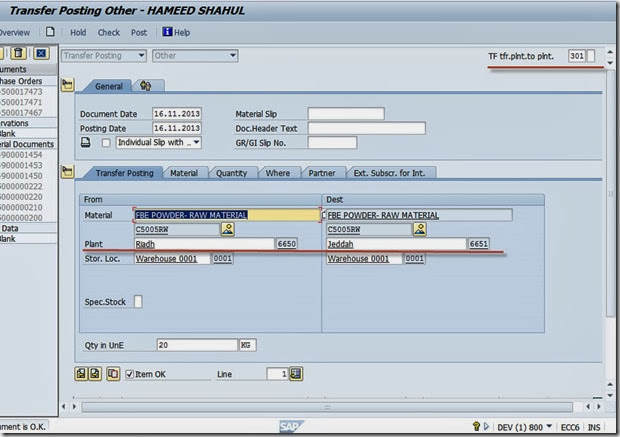Click the new document page icon in toolbar
The height and width of the screenshot is (437, 620).
(x=50, y=32)
